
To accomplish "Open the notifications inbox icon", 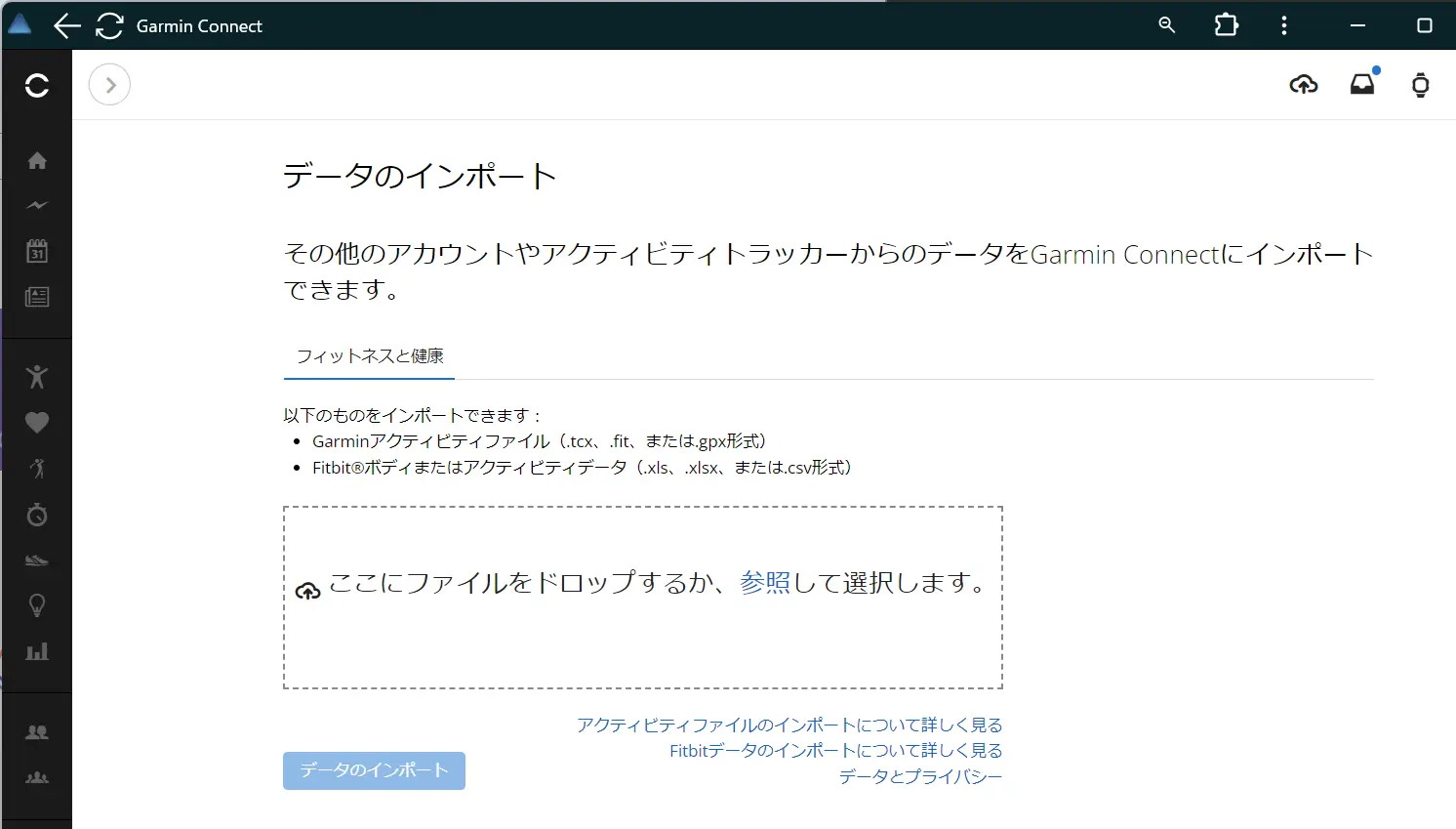I will click(x=1362, y=83).
